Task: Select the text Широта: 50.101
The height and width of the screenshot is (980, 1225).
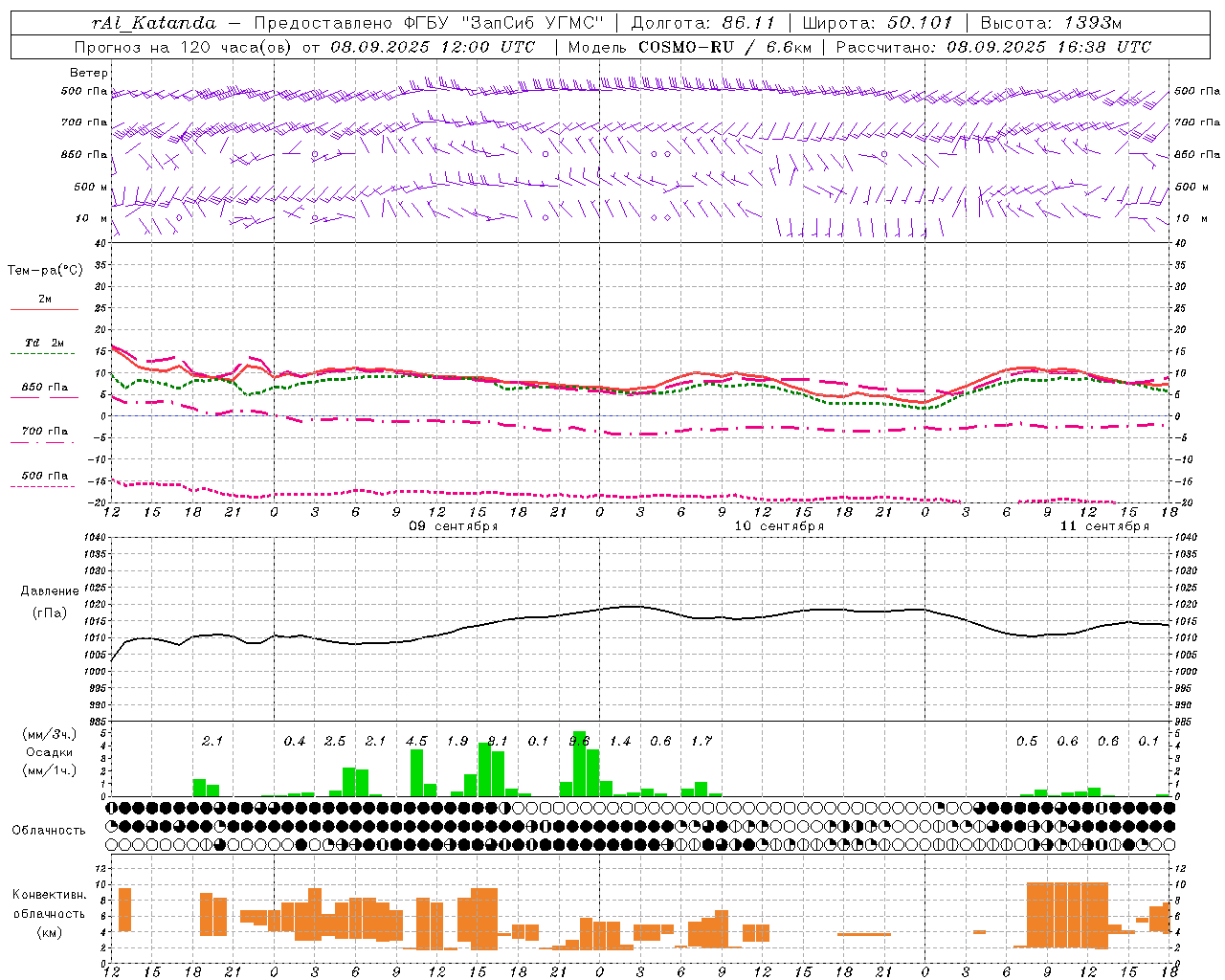Action: (x=878, y=23)
